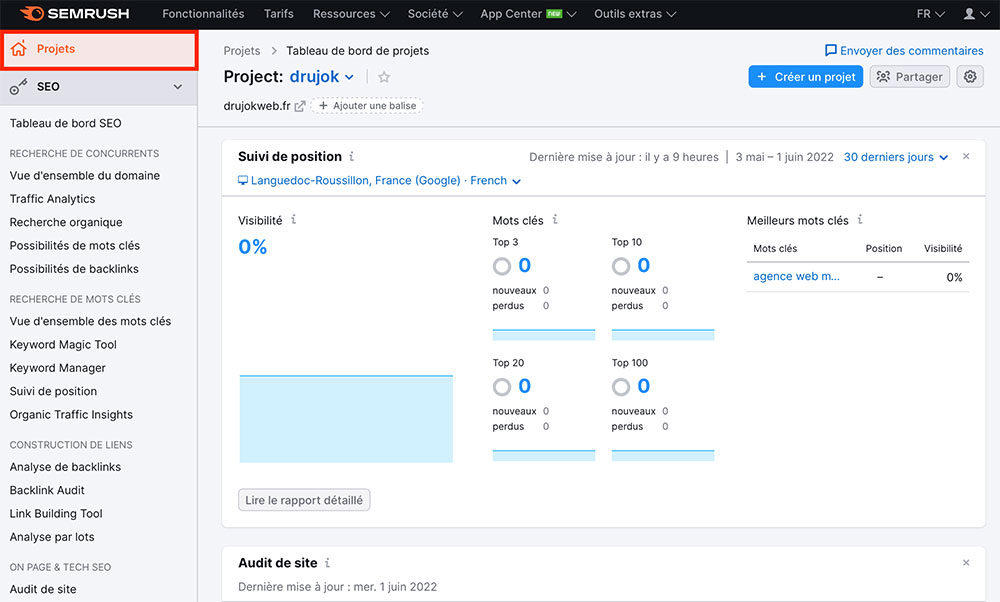Show info for Suivi de position

351,156
